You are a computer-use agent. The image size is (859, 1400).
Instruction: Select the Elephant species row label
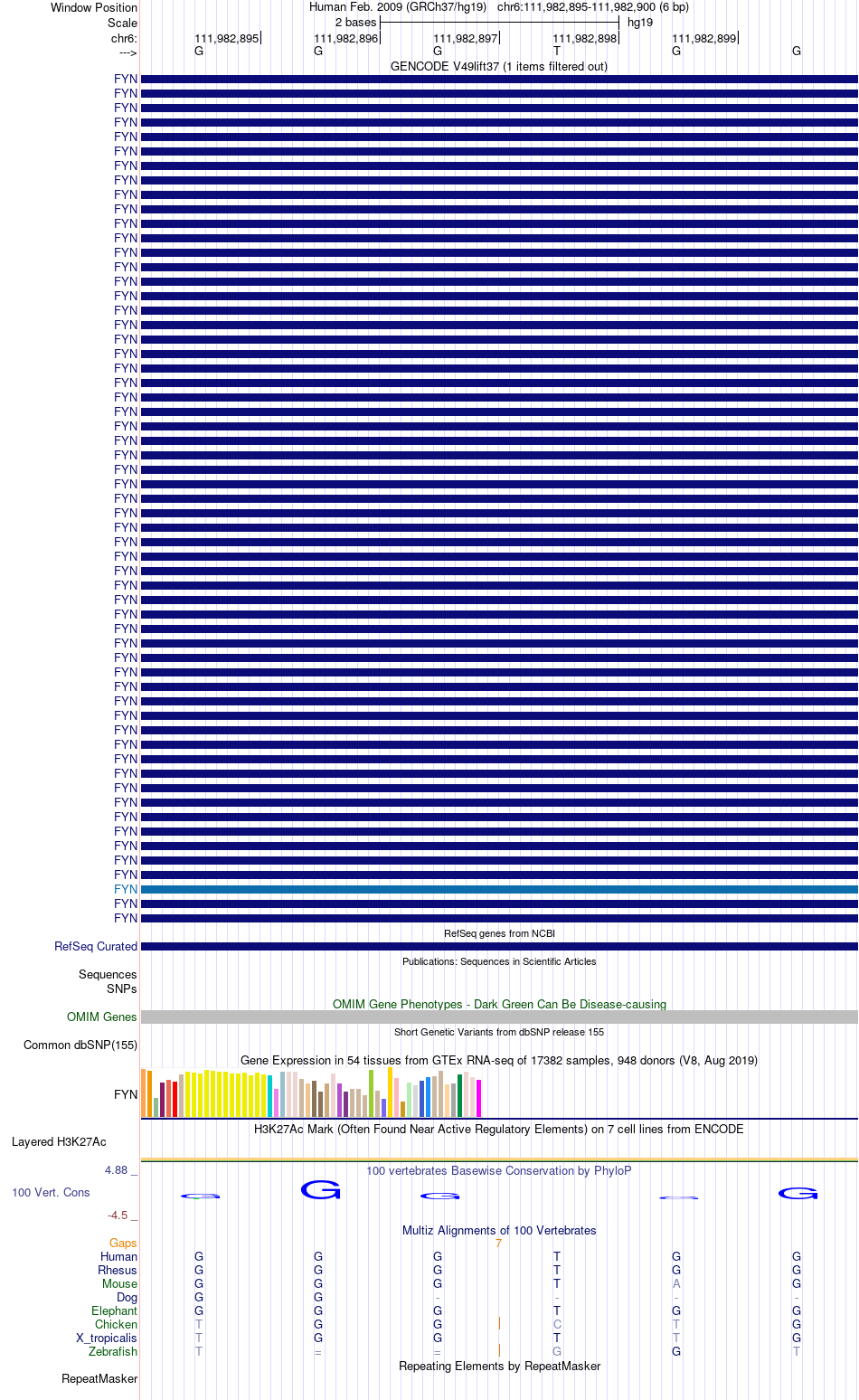pyautogui.click(x=114, y=1310)
